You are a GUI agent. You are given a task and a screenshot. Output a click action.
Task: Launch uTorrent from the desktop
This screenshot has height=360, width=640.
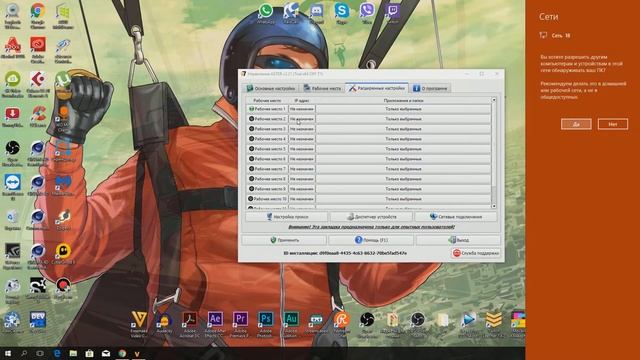click(x=63, y=83)
